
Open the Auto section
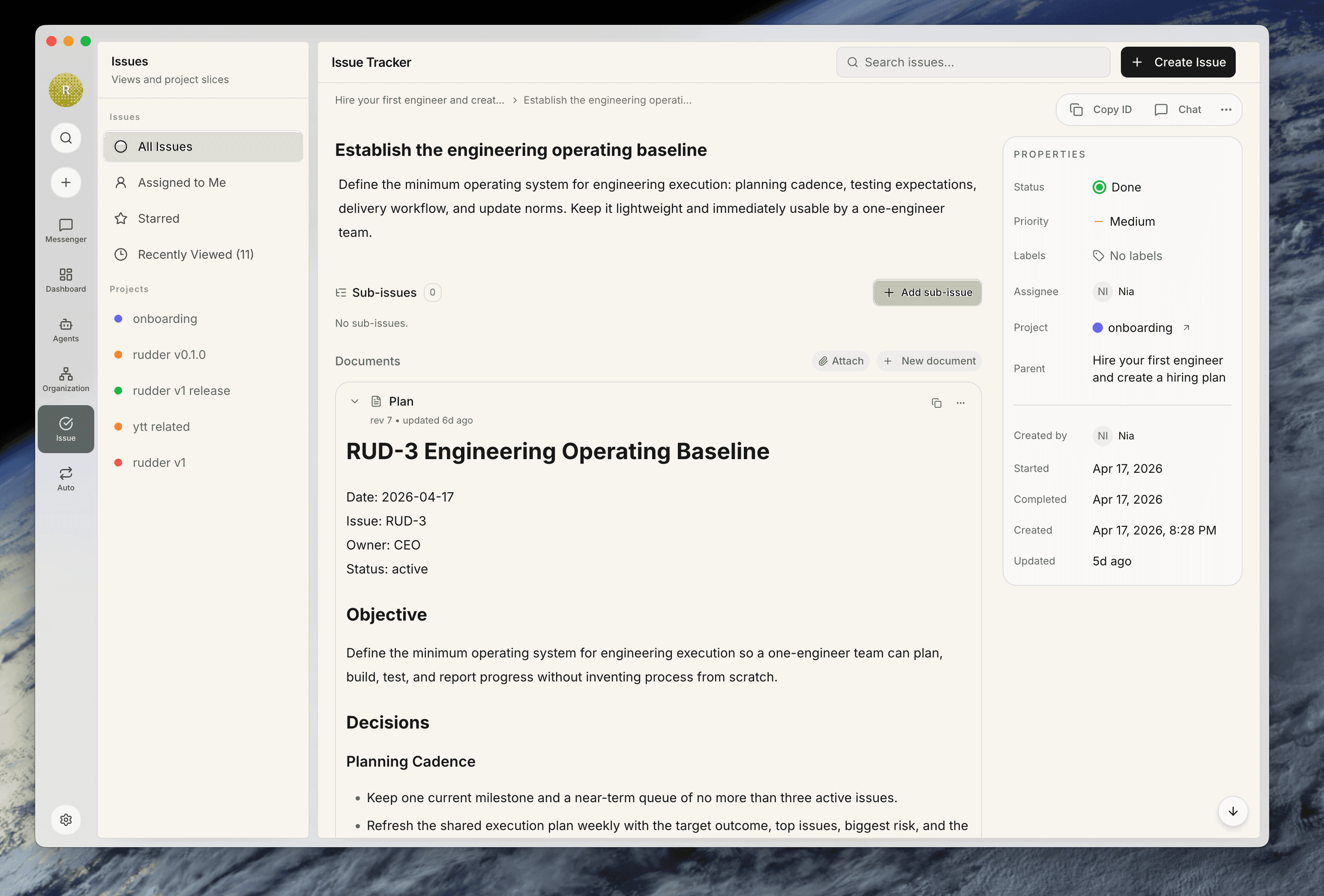coord(66,479)
